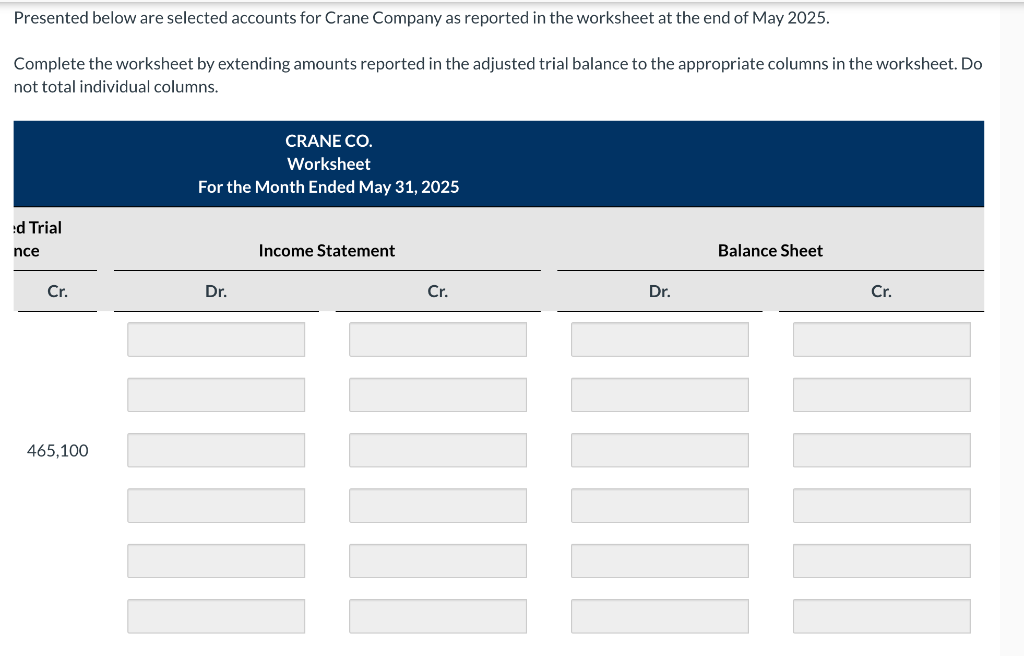Click the first Income Statement Dr. input field
This screenshot has width=1024, height=656.
[216, 339]
